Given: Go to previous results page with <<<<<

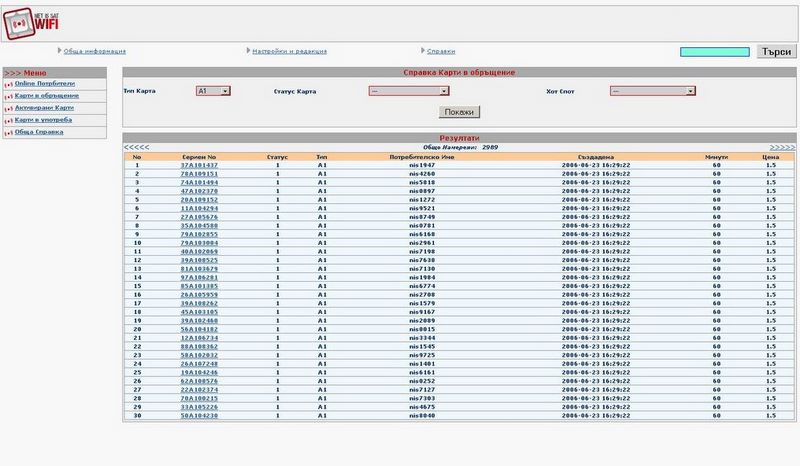Looking at the screenshot, I should 136,147.
